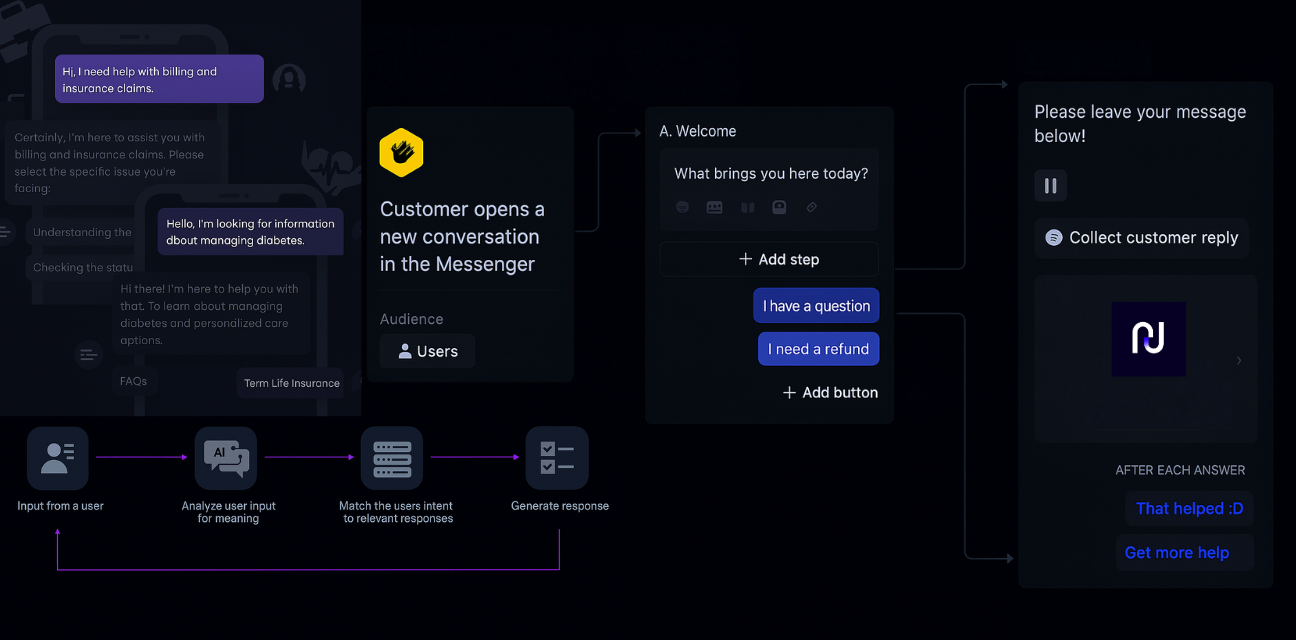Click the Customer opens a new conversation title
This screenshot has width=1296, height=640.
462,237
